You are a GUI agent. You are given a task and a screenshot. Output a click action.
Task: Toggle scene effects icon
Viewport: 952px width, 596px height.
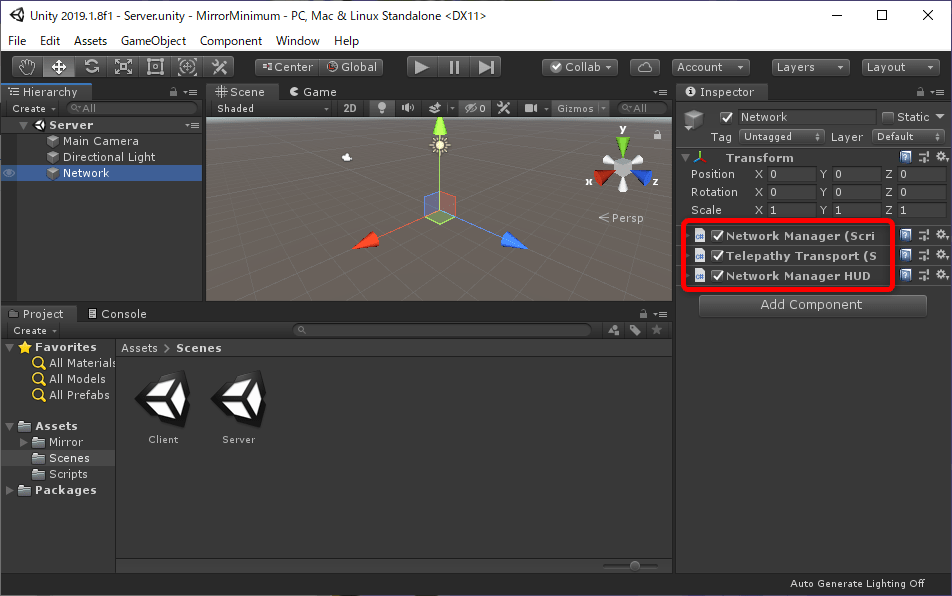(x=435, y=108)
